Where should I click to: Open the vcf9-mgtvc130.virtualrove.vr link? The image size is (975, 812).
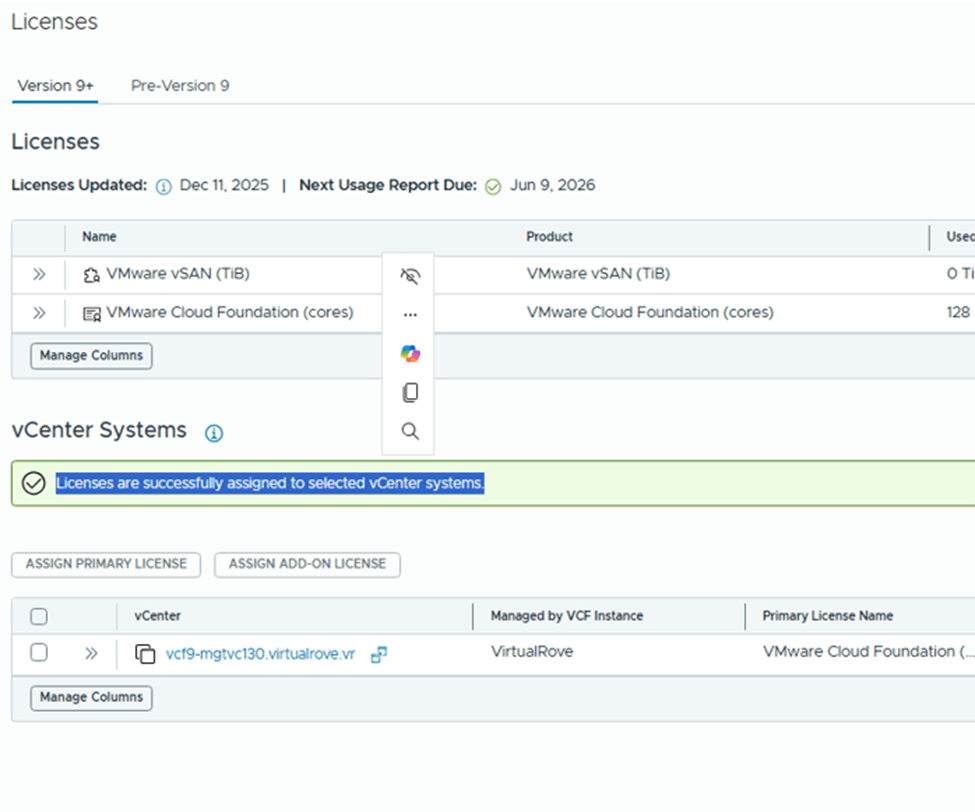click(260, 655)
